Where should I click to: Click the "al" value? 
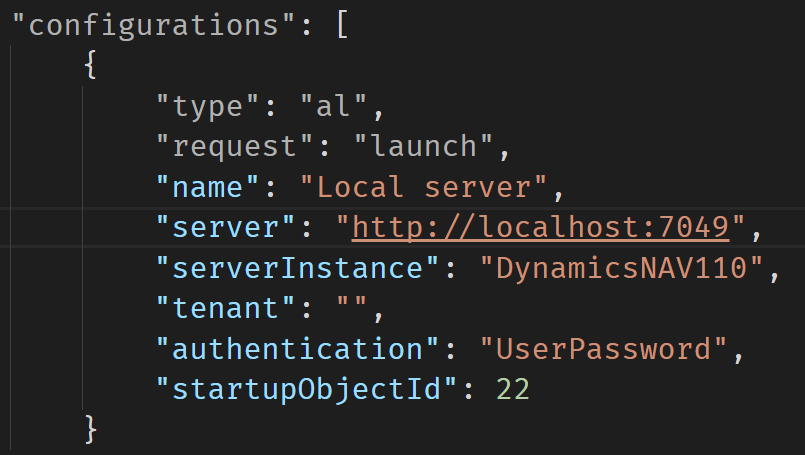point(334,106)
